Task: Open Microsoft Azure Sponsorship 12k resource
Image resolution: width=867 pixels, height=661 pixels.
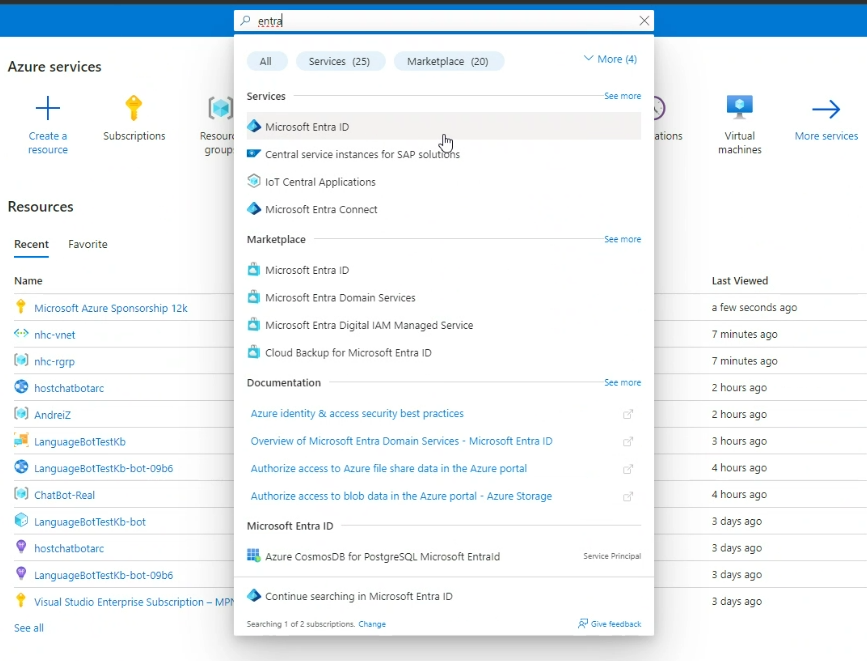Action: 111,308
